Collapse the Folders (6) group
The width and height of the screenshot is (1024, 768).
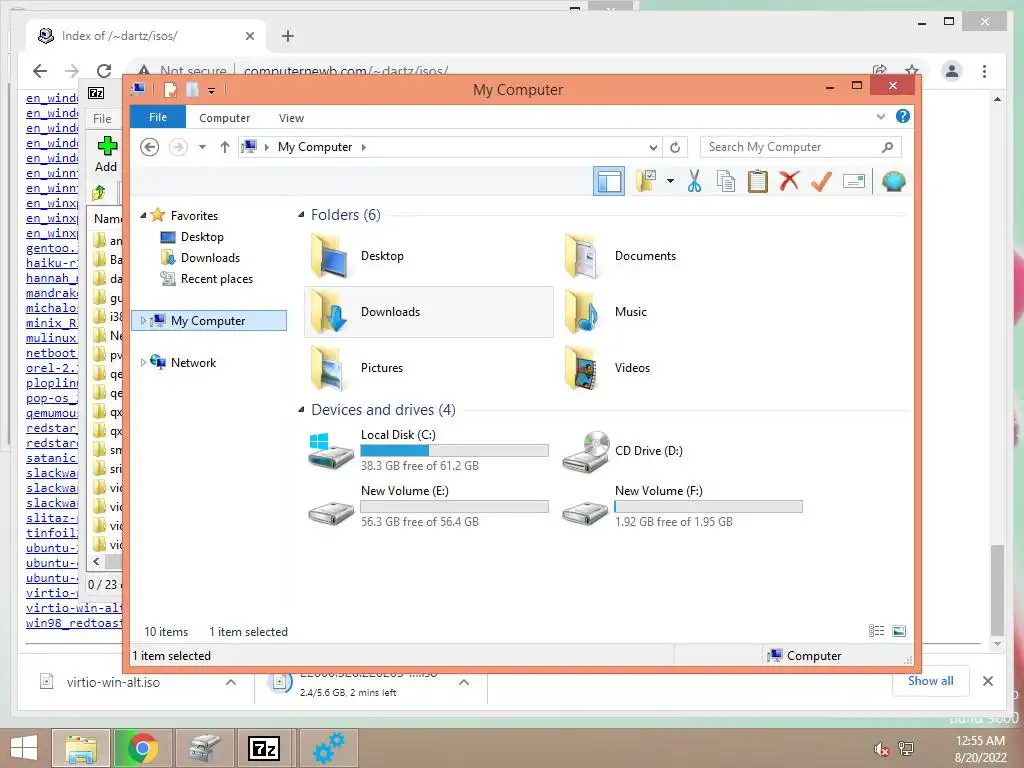pos(301,215)
